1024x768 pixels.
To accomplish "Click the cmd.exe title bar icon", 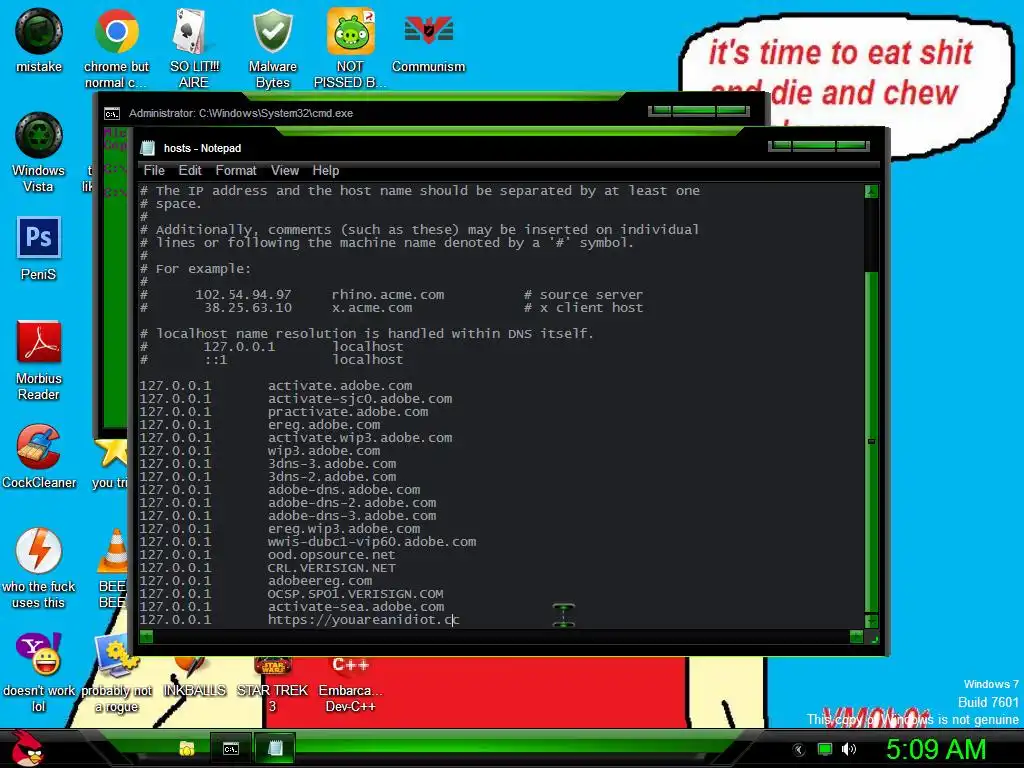I will 112,114.
